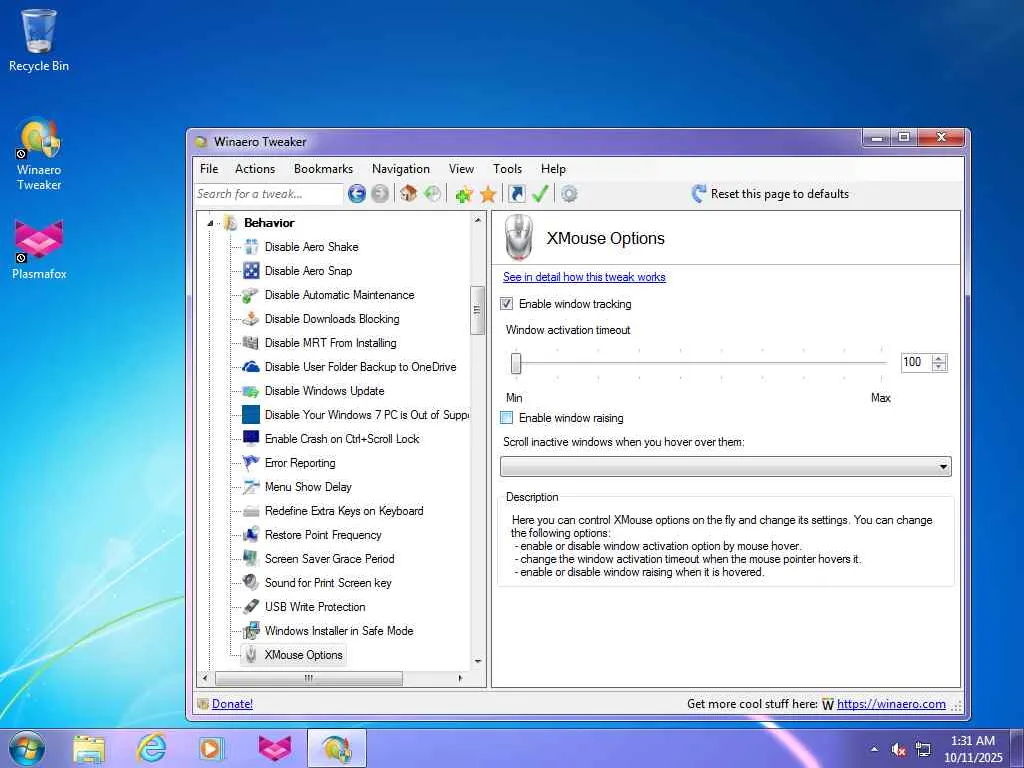This screenshot has height=768, width=1024.
Task: Select Disable Your Windows 7 PC is Out of Support
Action: point(366,415)
